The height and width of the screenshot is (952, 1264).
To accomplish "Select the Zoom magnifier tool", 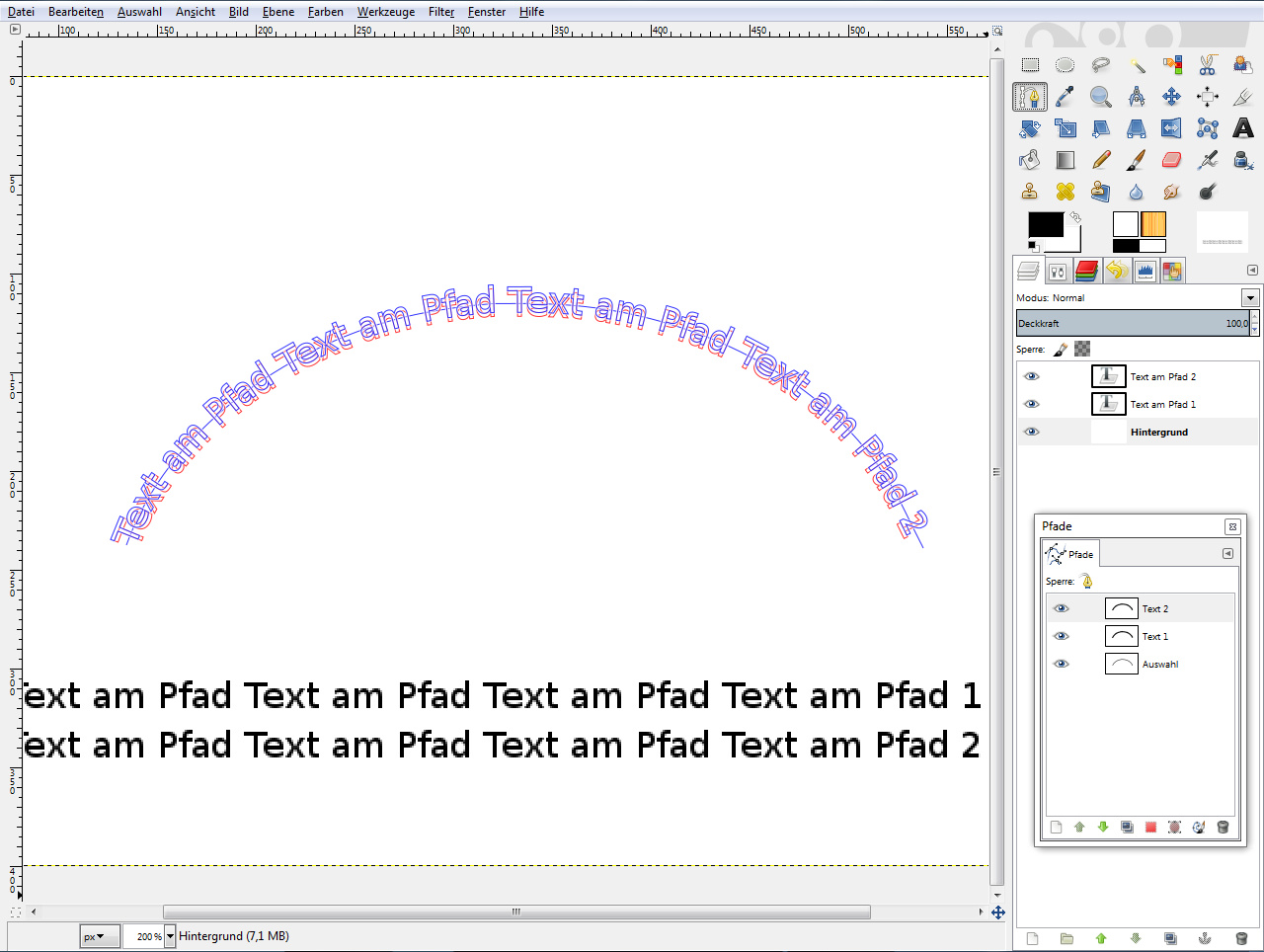I will click(1100, 97).
